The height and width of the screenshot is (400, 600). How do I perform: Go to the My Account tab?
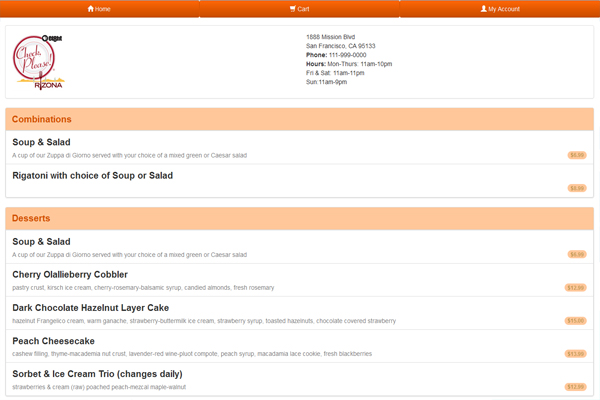click(500, 8)
